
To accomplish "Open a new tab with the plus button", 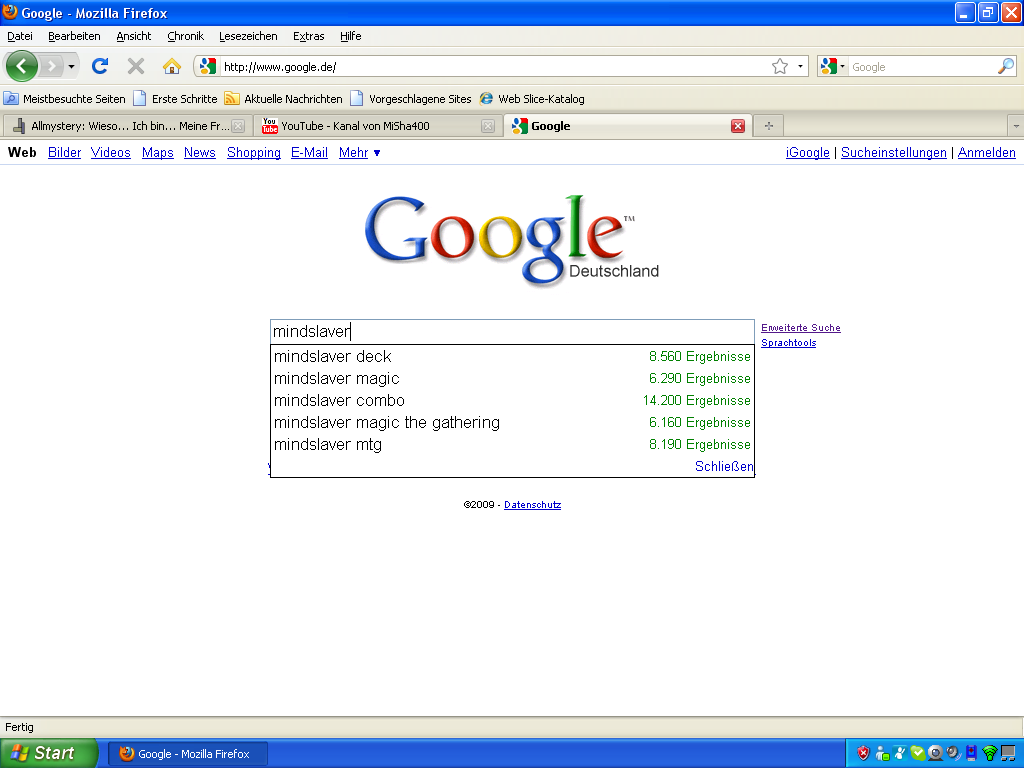I will [x=769, y=126].
